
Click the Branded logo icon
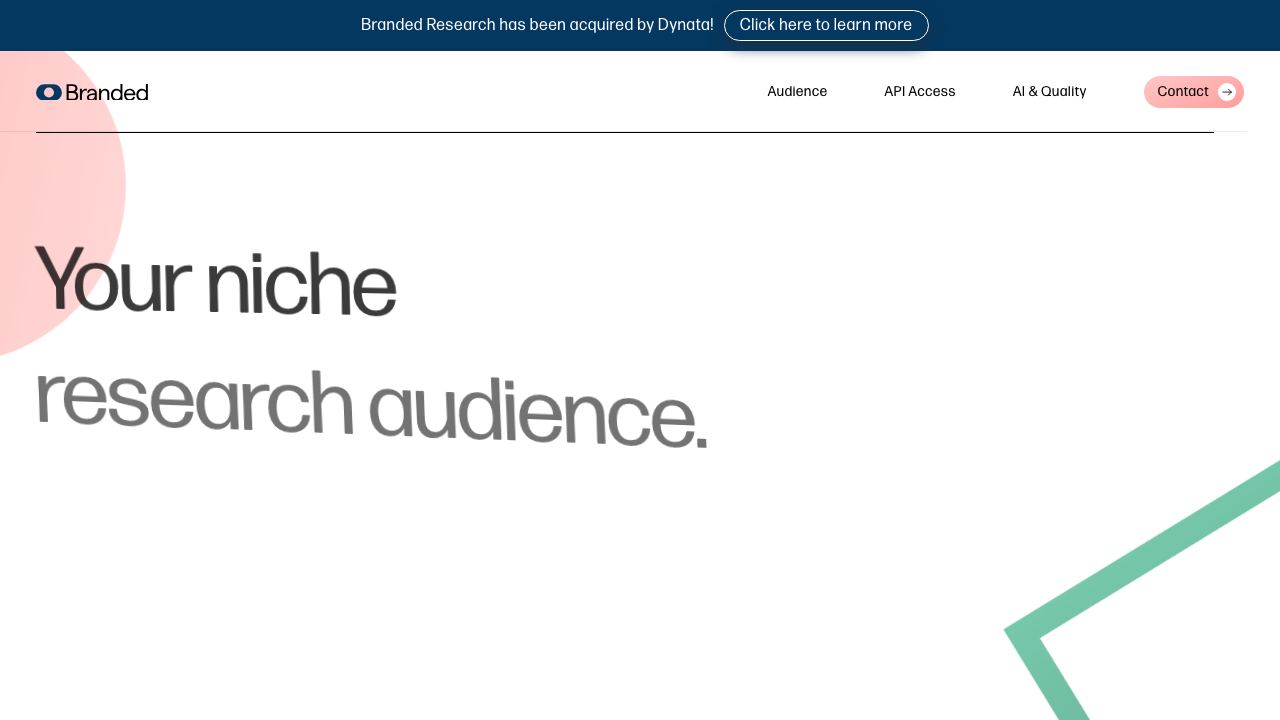coord(49,92)
